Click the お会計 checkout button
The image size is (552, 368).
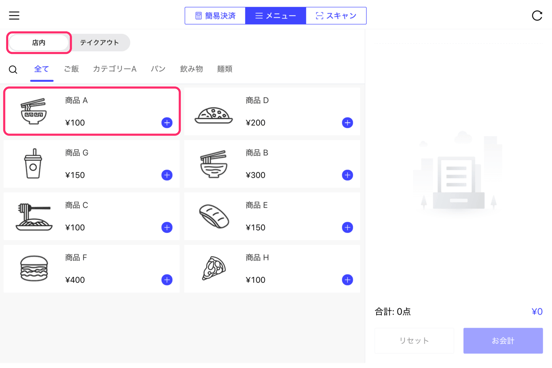[x=503, y=341]
